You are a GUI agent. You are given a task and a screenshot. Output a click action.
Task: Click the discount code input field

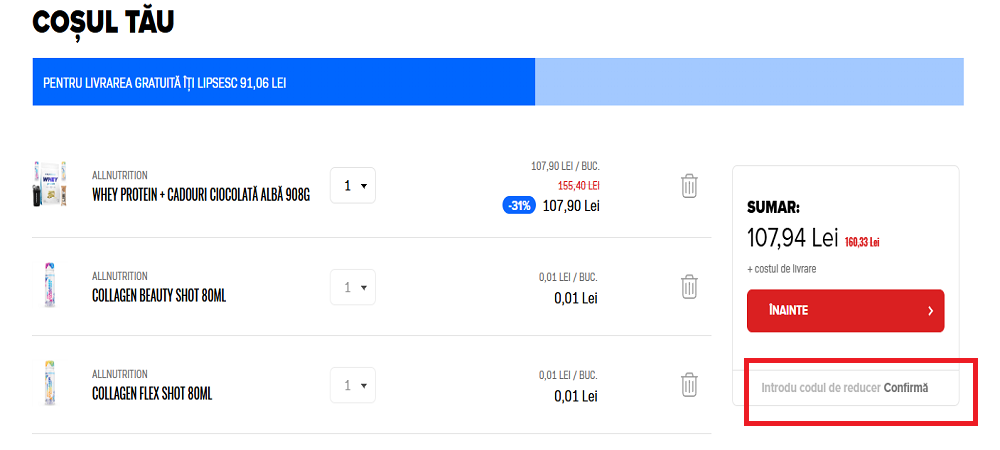820,387
